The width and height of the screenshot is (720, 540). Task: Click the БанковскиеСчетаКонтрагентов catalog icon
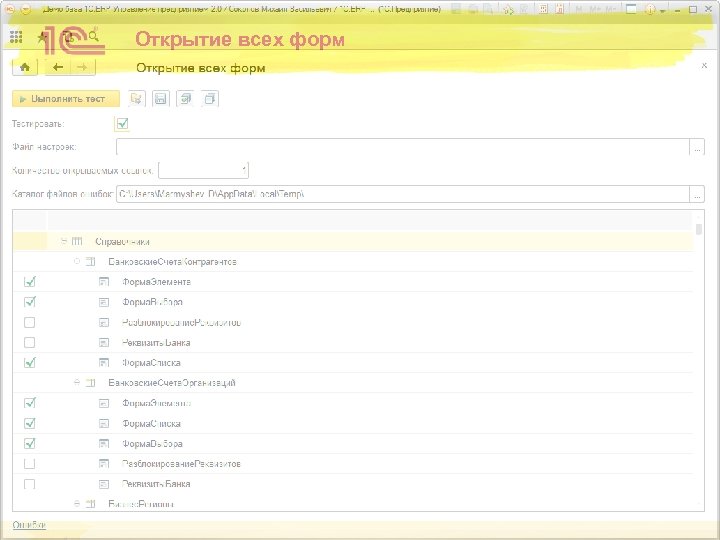click(x=90, y=261)
